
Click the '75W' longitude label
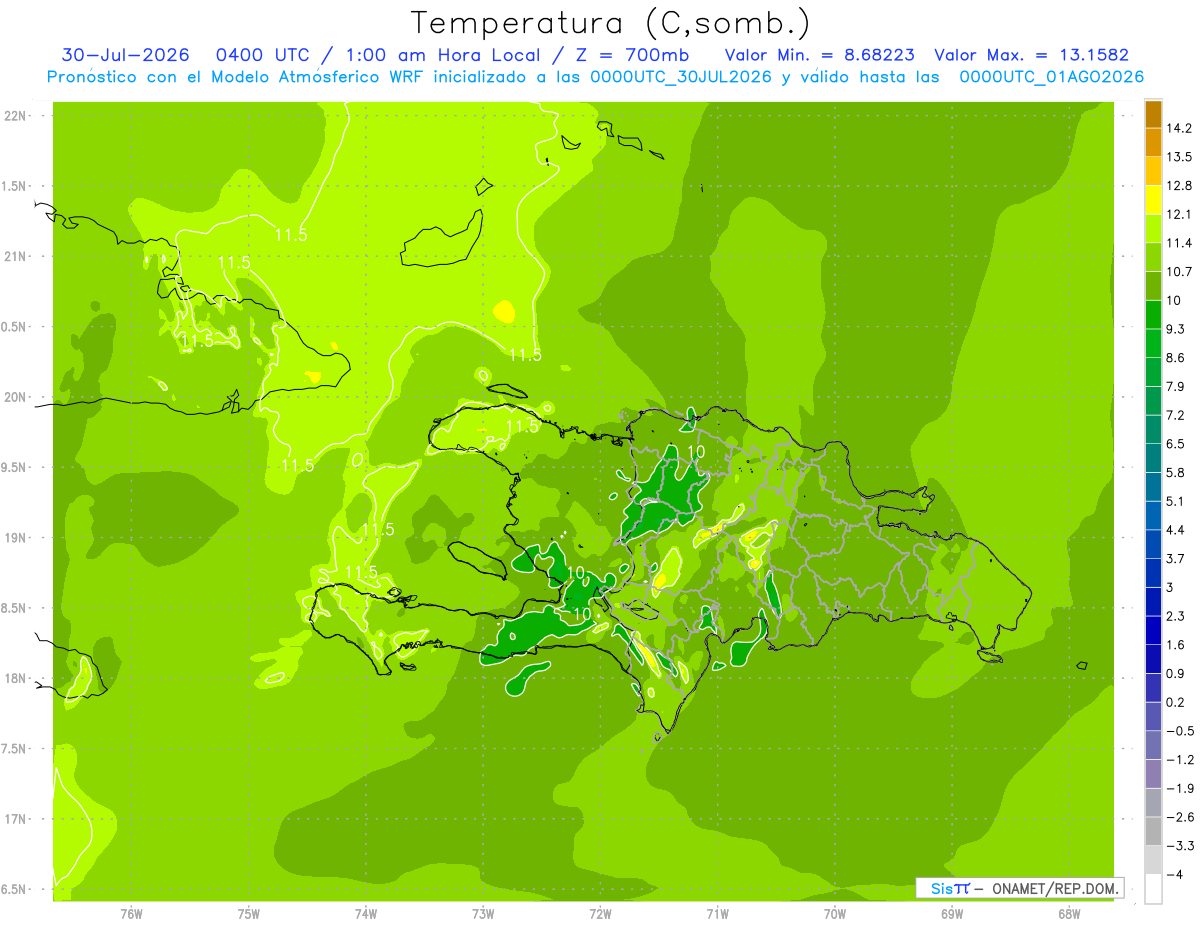coord(249,913)
